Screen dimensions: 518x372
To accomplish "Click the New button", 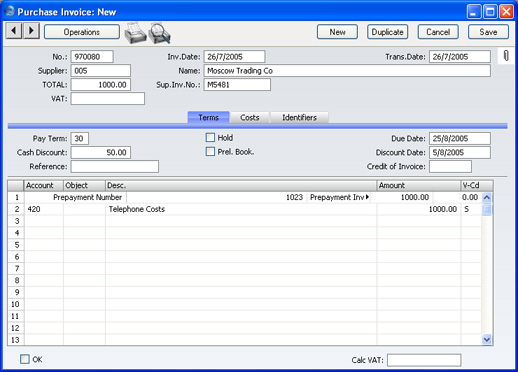I will (x=337, y=32).
